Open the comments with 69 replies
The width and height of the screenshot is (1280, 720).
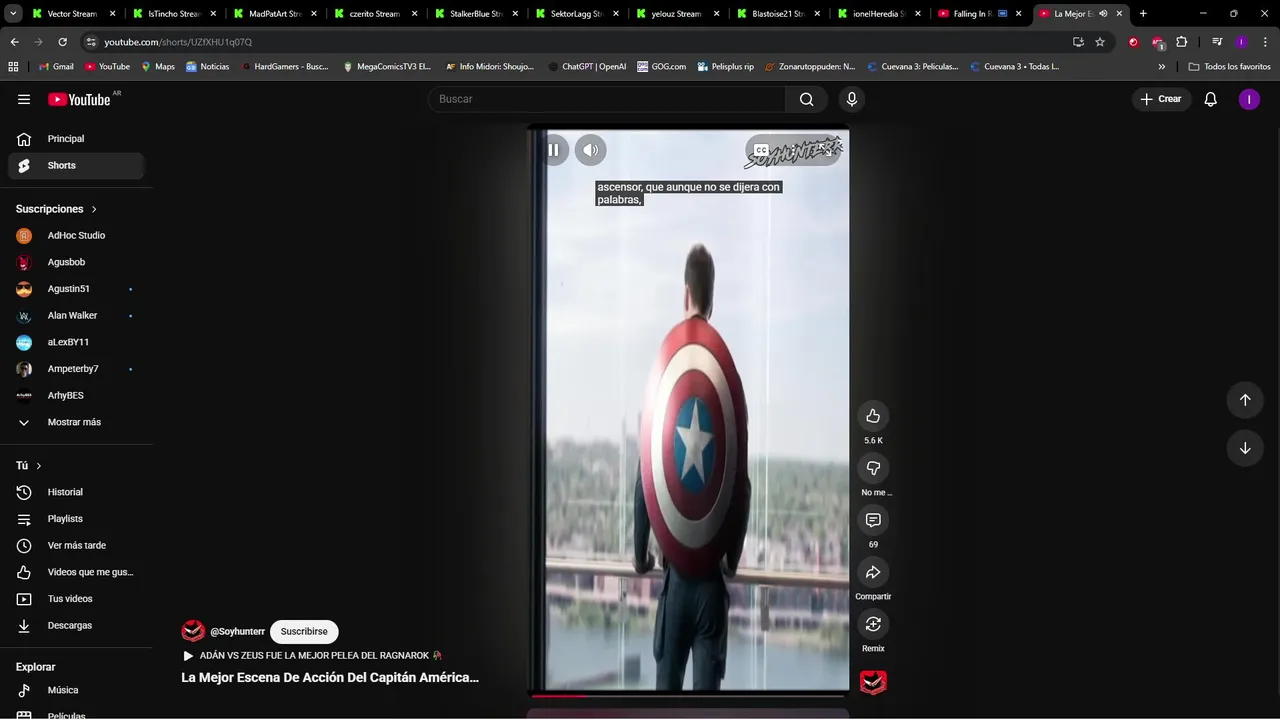(873, 520)
